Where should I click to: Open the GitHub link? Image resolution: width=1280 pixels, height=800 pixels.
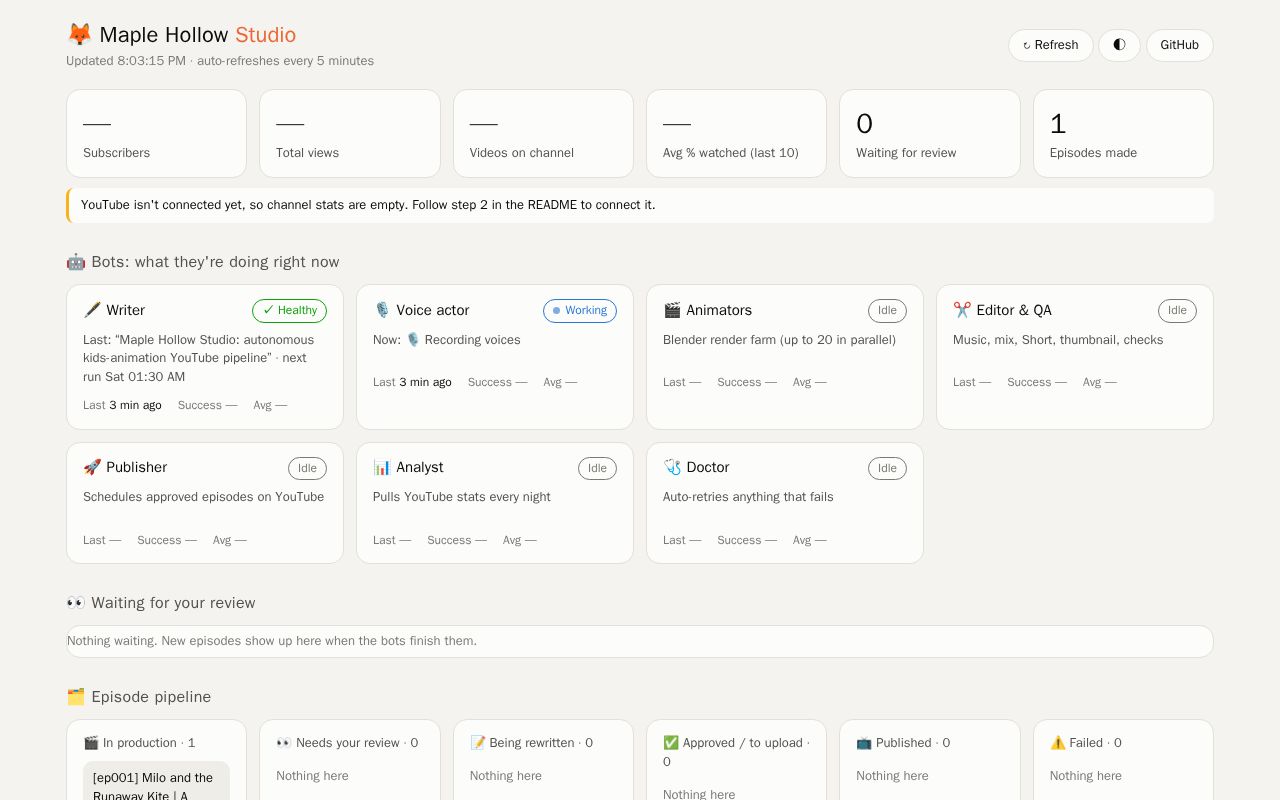(1180, 45)
